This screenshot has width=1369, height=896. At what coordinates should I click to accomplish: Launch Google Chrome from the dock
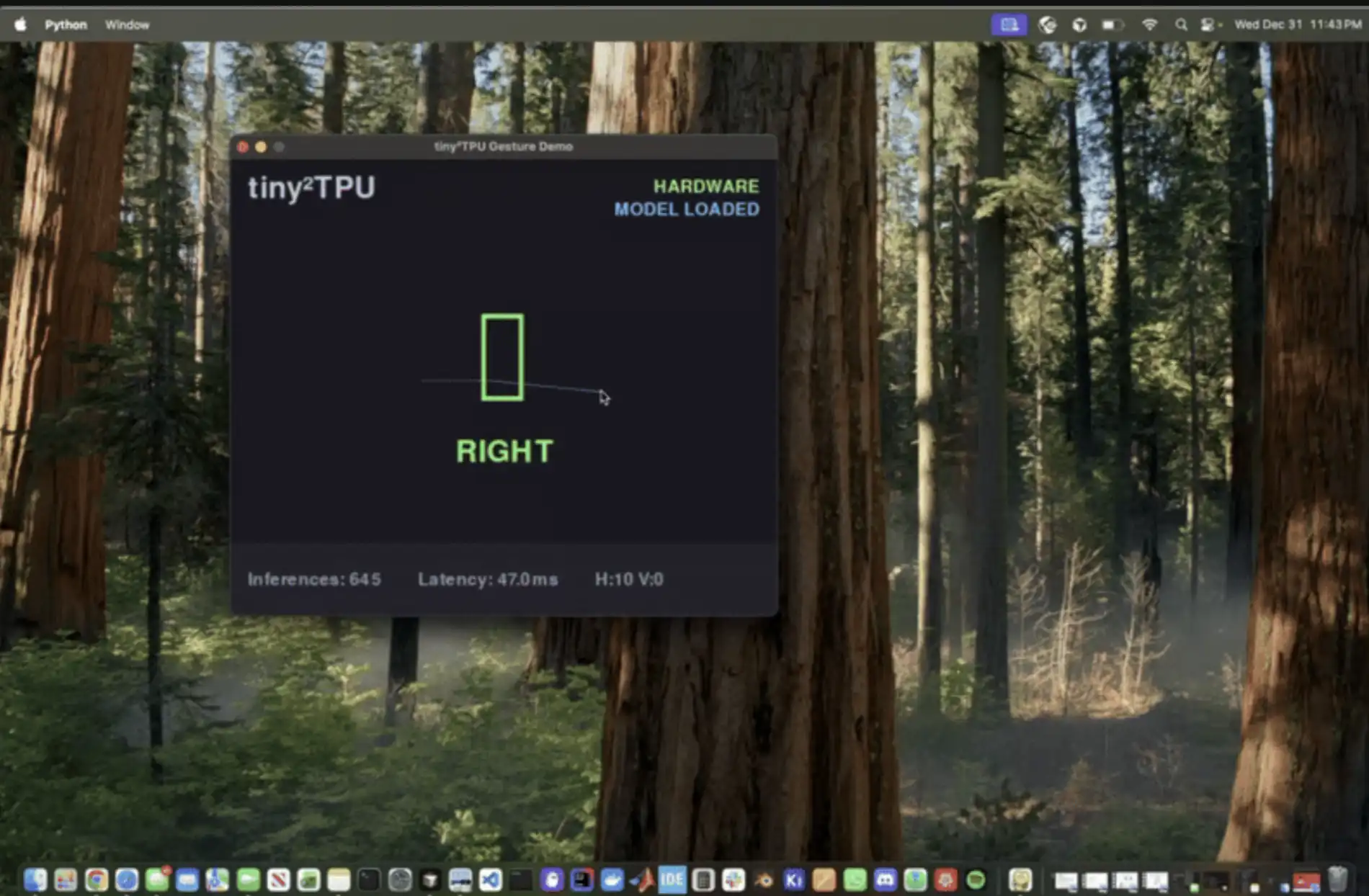click(x=96, y=879)
